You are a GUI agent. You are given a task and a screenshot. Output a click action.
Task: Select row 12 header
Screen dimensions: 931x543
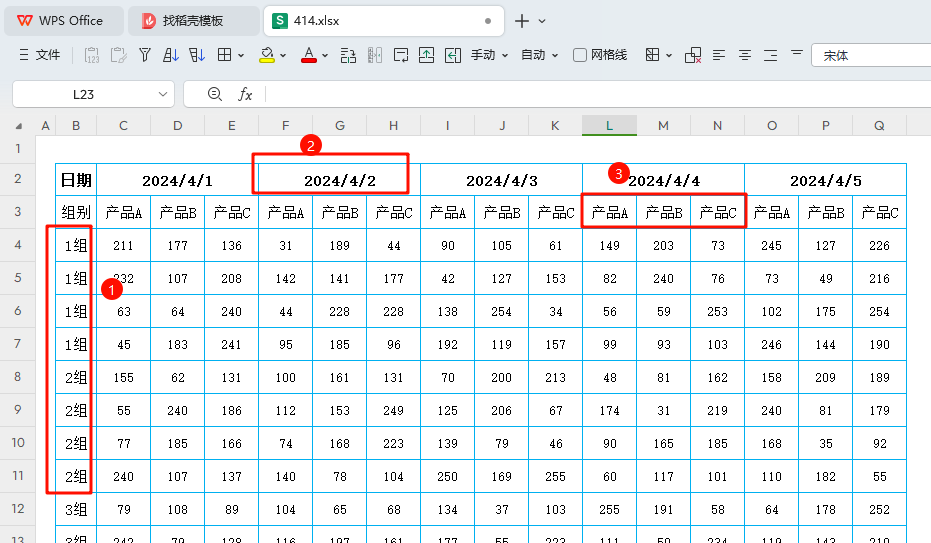(x=18, y=509)
